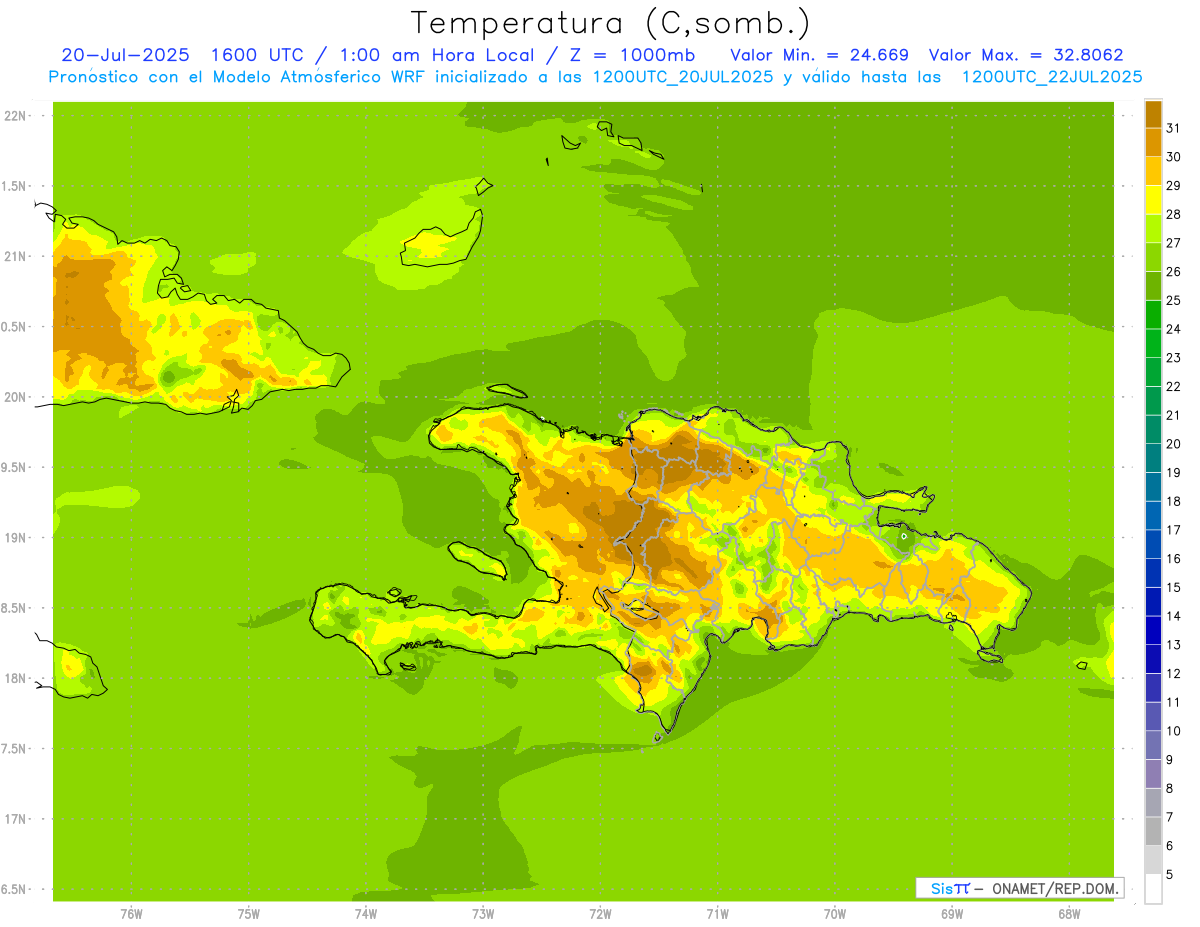Click the color scale label "10"
The width and height of the screenshot is (1200, 927).
1174,731
